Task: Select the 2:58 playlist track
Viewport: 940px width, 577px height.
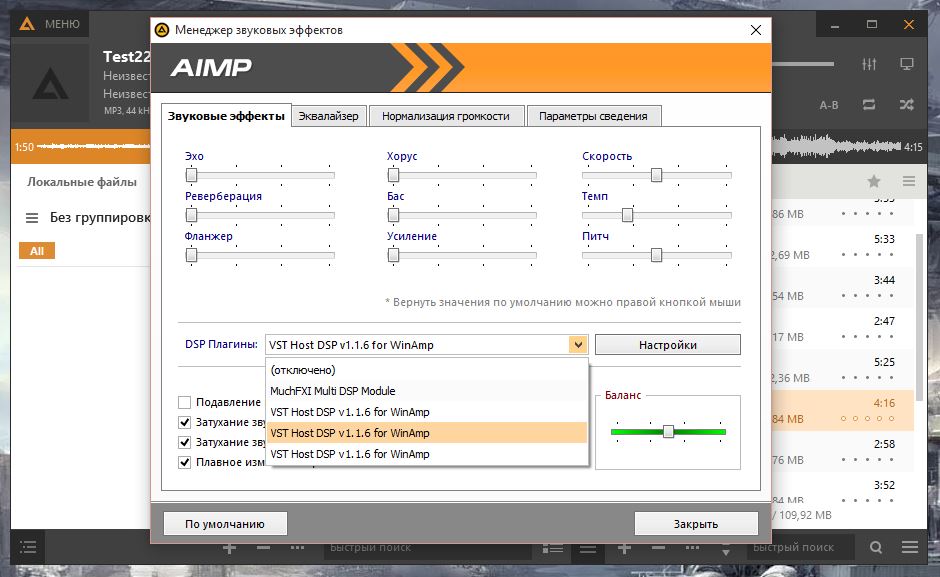Action: [x=842, y=452]
